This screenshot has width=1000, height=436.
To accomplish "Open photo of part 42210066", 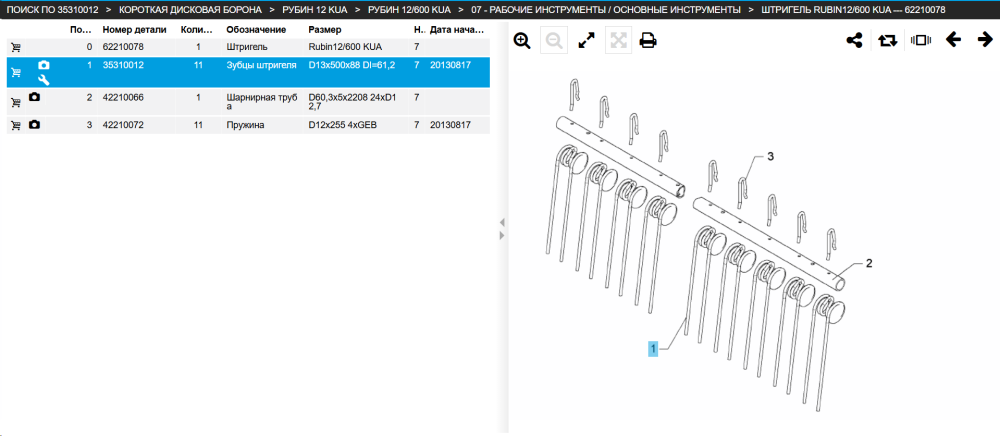I will point(34,97).
